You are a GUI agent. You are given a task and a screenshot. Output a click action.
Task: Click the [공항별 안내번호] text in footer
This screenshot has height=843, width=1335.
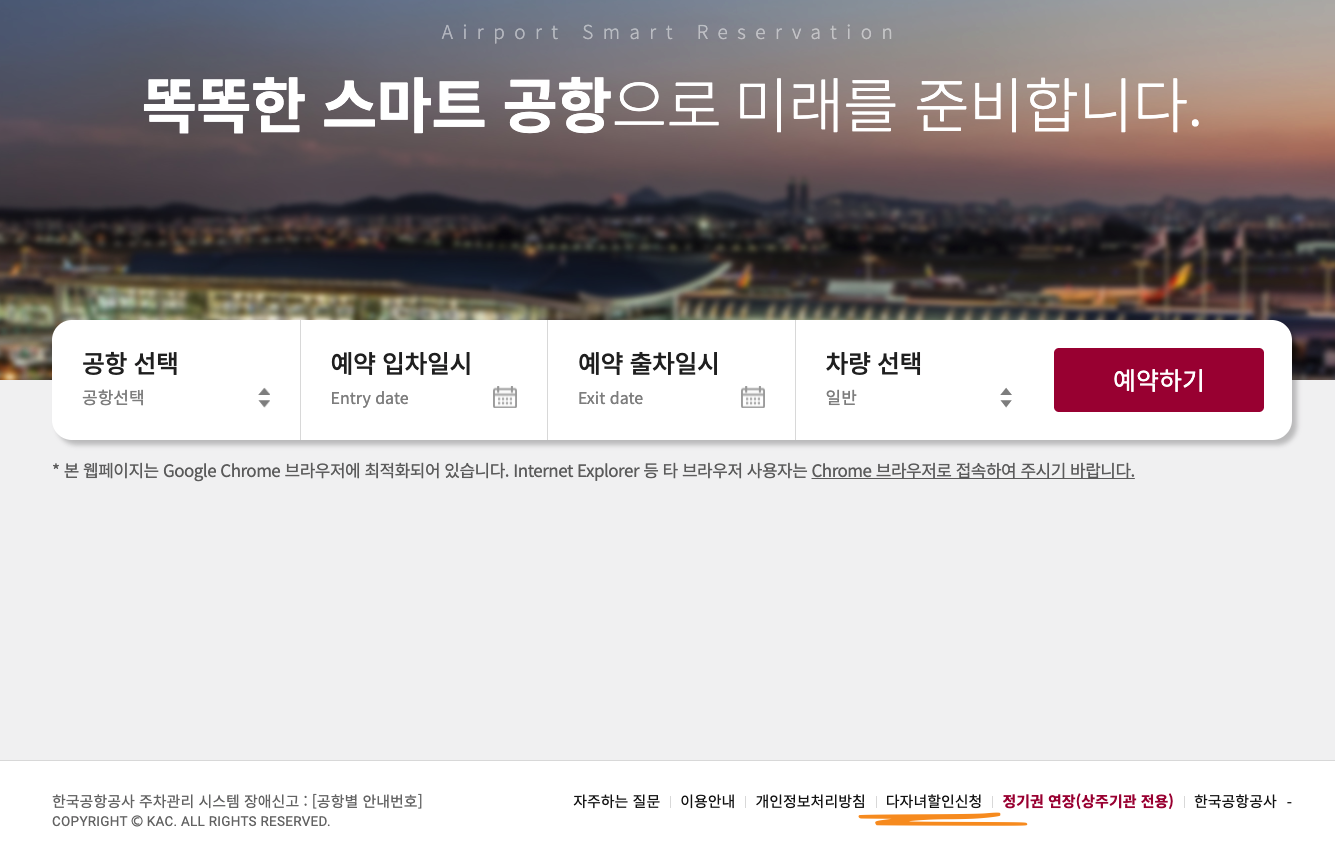point(367,801)
